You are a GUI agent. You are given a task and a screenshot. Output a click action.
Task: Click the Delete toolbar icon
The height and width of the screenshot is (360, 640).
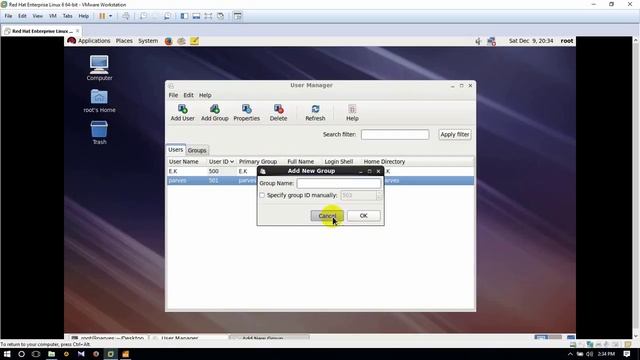(x=278, y=112)
